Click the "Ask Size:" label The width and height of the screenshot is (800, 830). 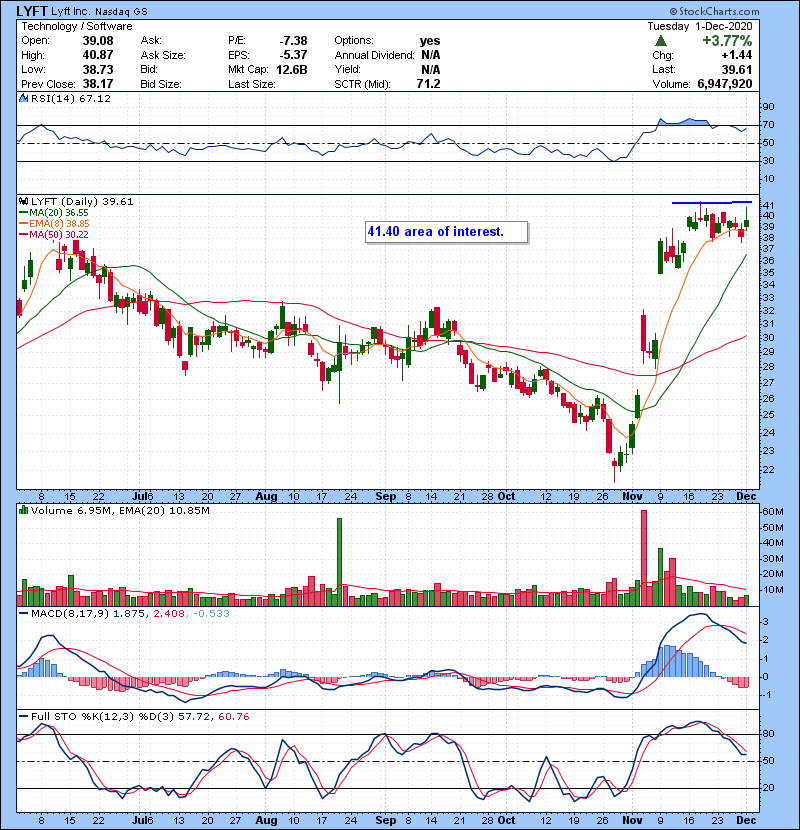click(x=163, y=55)
